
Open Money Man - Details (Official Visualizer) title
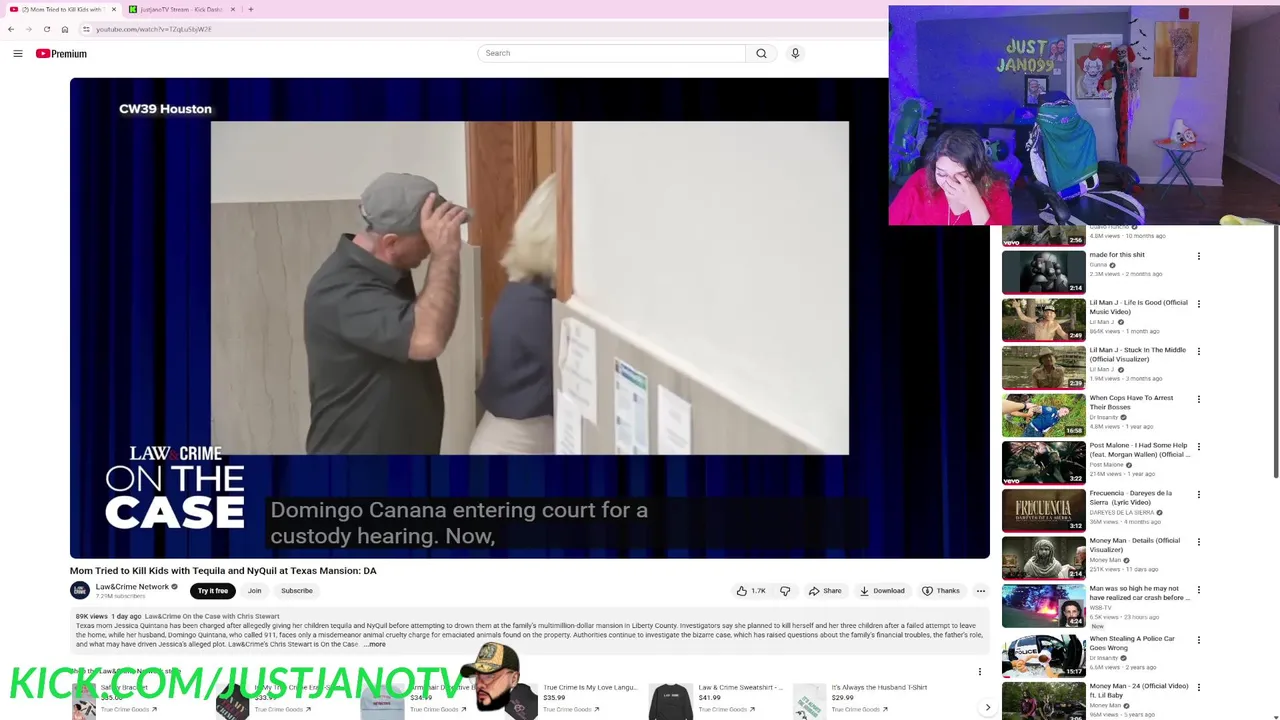(x=1135, y=545)
